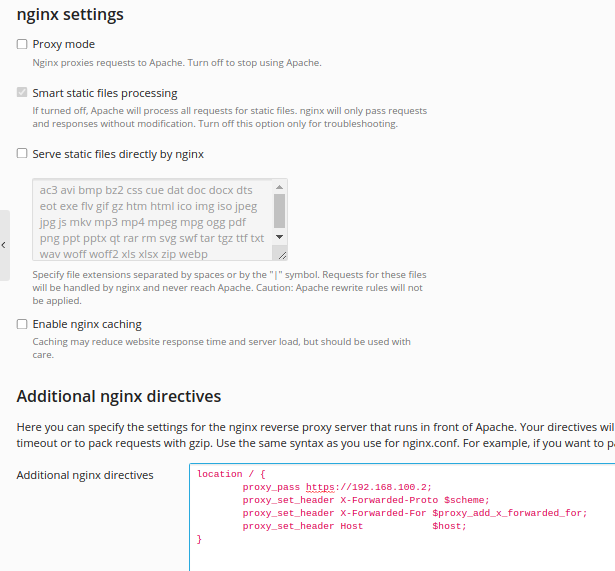This screenshot has width=615, height=571.
Task: Click the file extensions textarea resize grip
Action: click(x=282, y=255)
